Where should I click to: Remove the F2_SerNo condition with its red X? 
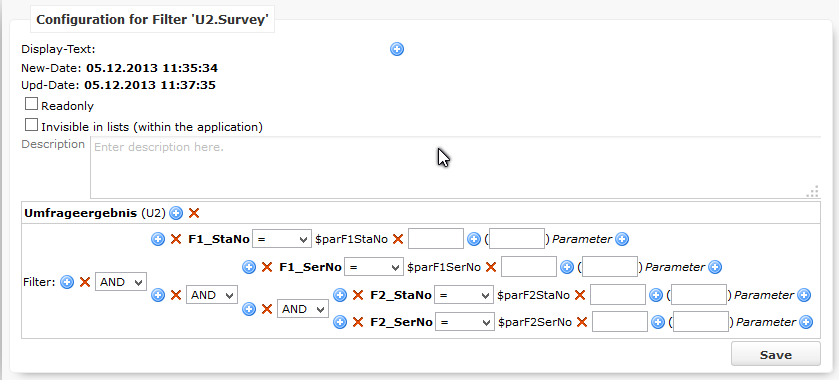pos(357,322)
